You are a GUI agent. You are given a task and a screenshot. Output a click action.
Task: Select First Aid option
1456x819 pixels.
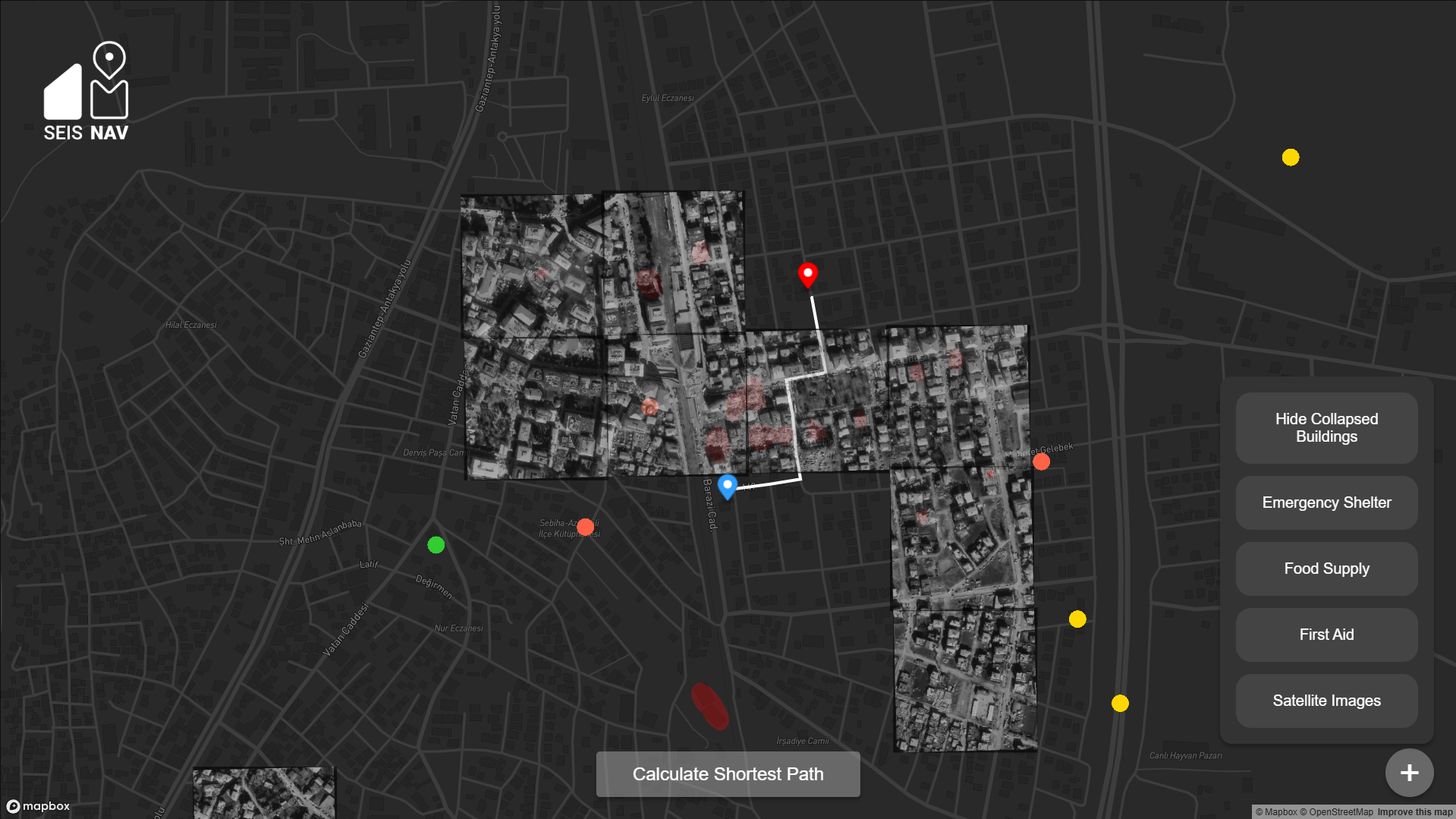(1325, 635)
